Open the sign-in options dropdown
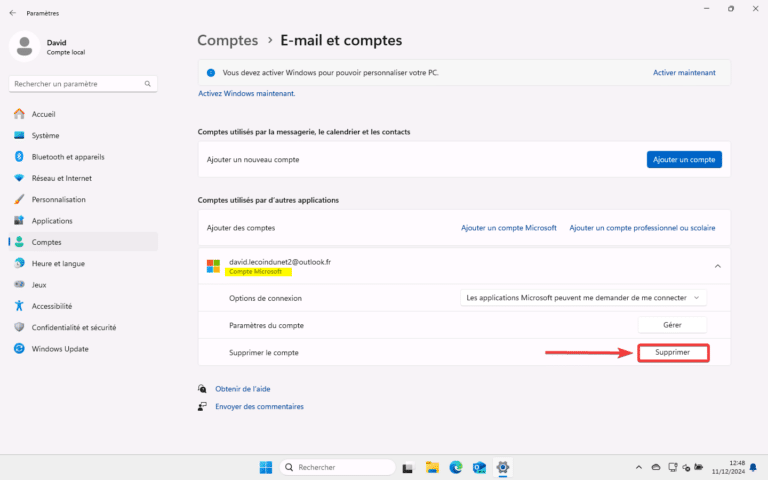This screenshot has height=480, width=768. click(x=585, y=298)
